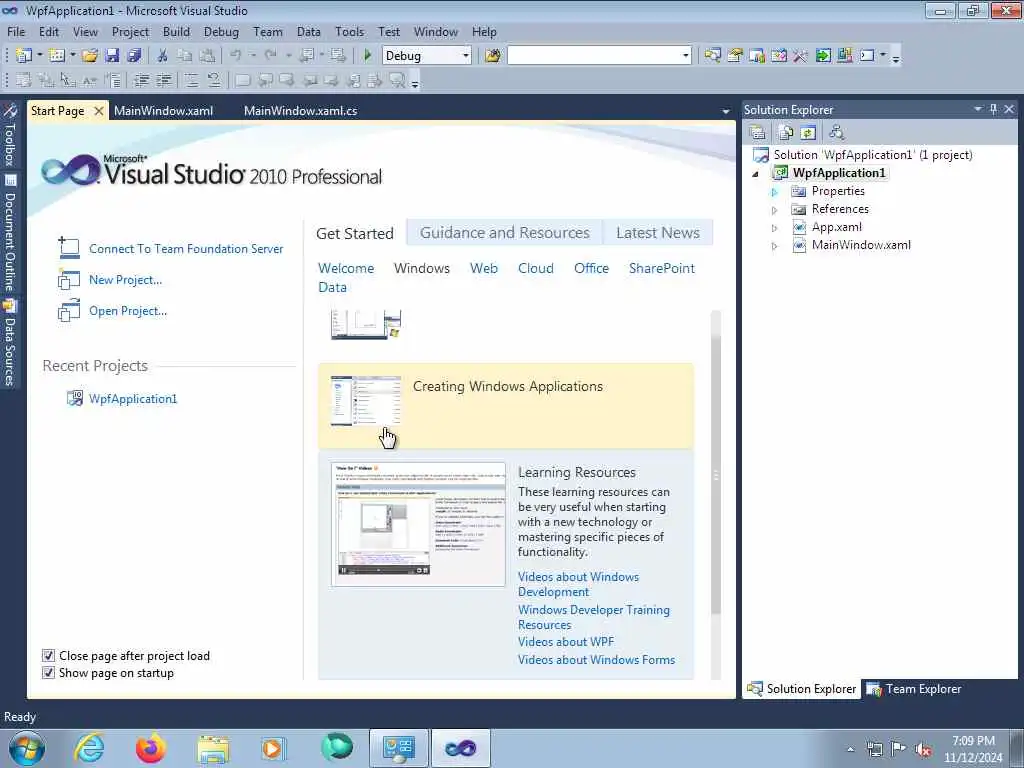The image size is (1024, 768).
Task: Open the Build menu
Action: (176, 31)
